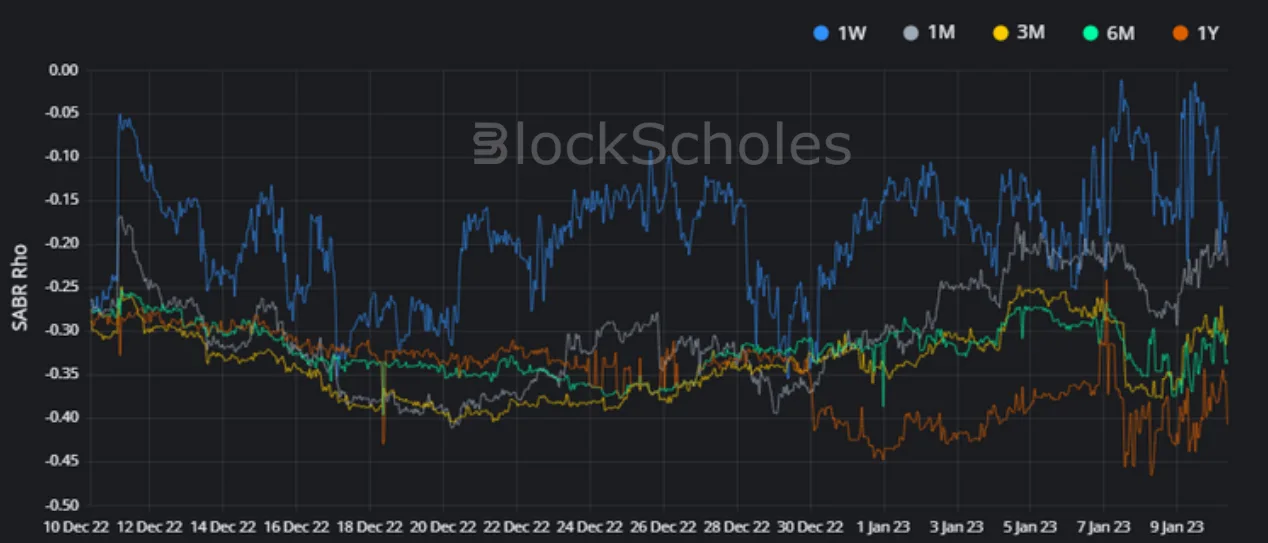Click the gray 1M legend dot
This screenshot has height=543, width=1268.
pos(911,34)
